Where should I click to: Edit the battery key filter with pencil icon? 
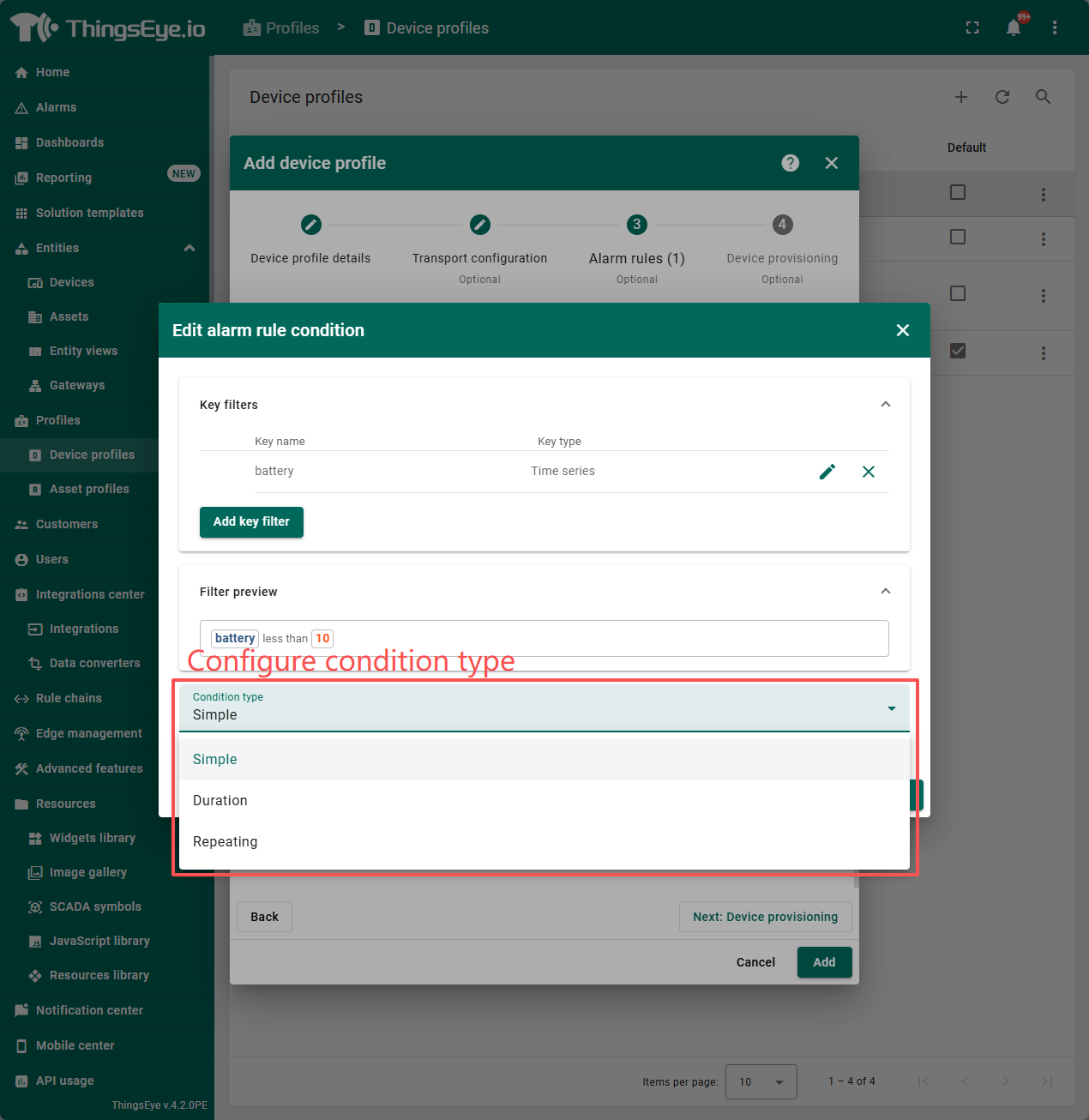tap(827, 472)
